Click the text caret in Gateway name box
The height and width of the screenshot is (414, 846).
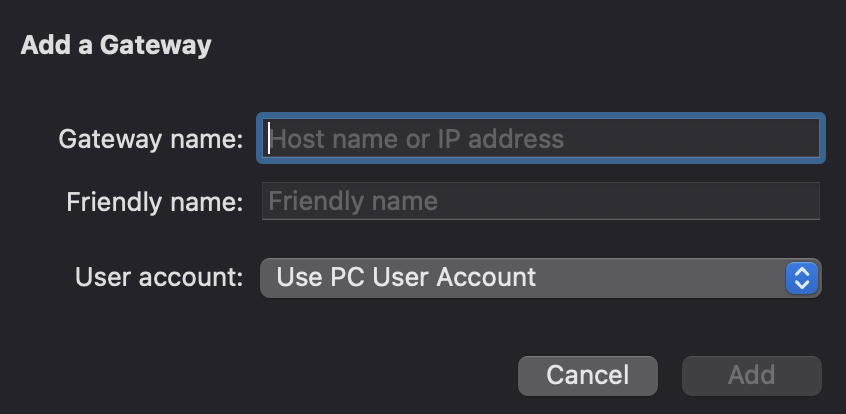tap(268, 138)
